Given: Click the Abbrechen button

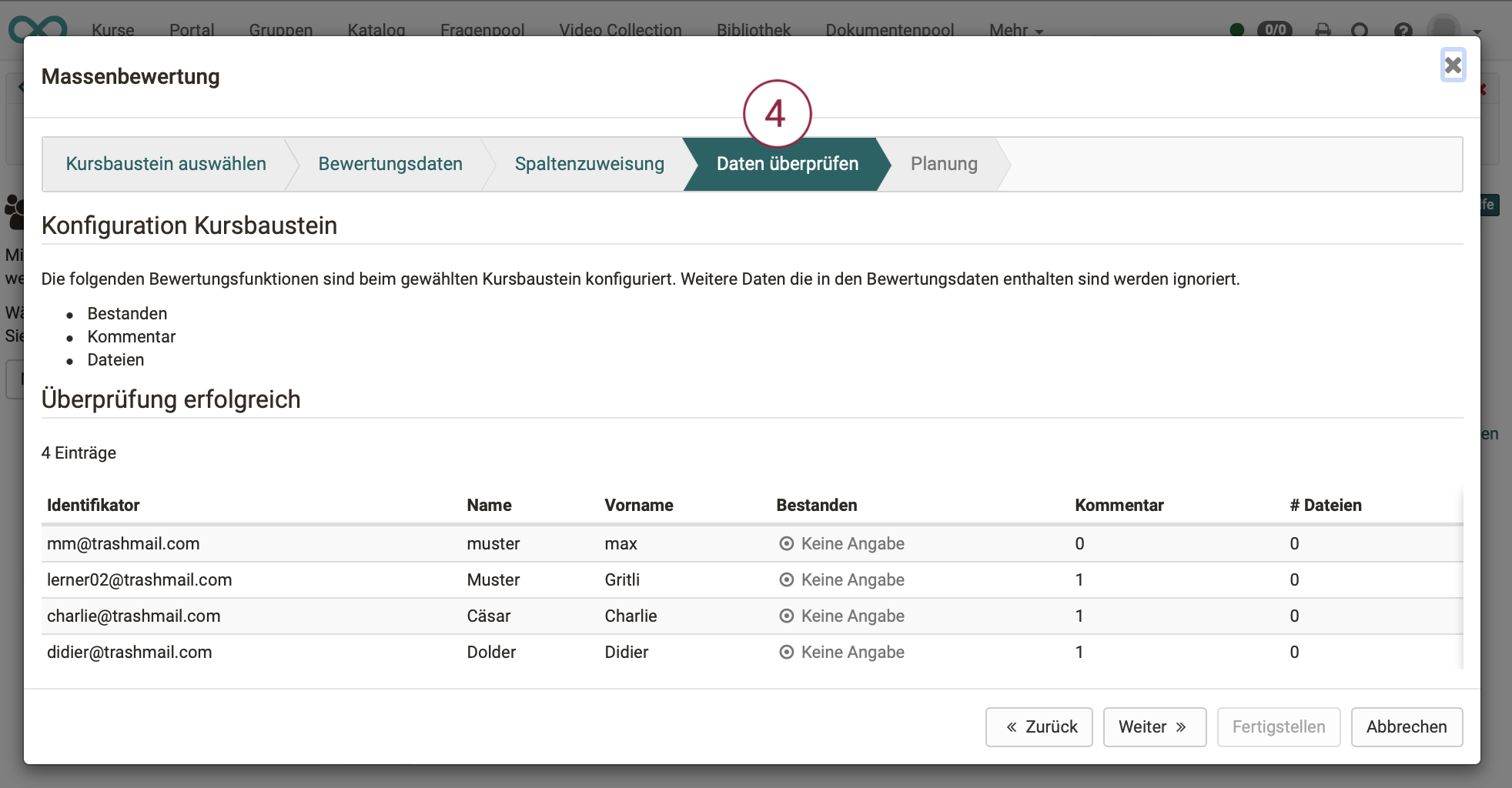Looking at the screenshot, I should [x=1407, y=727].
